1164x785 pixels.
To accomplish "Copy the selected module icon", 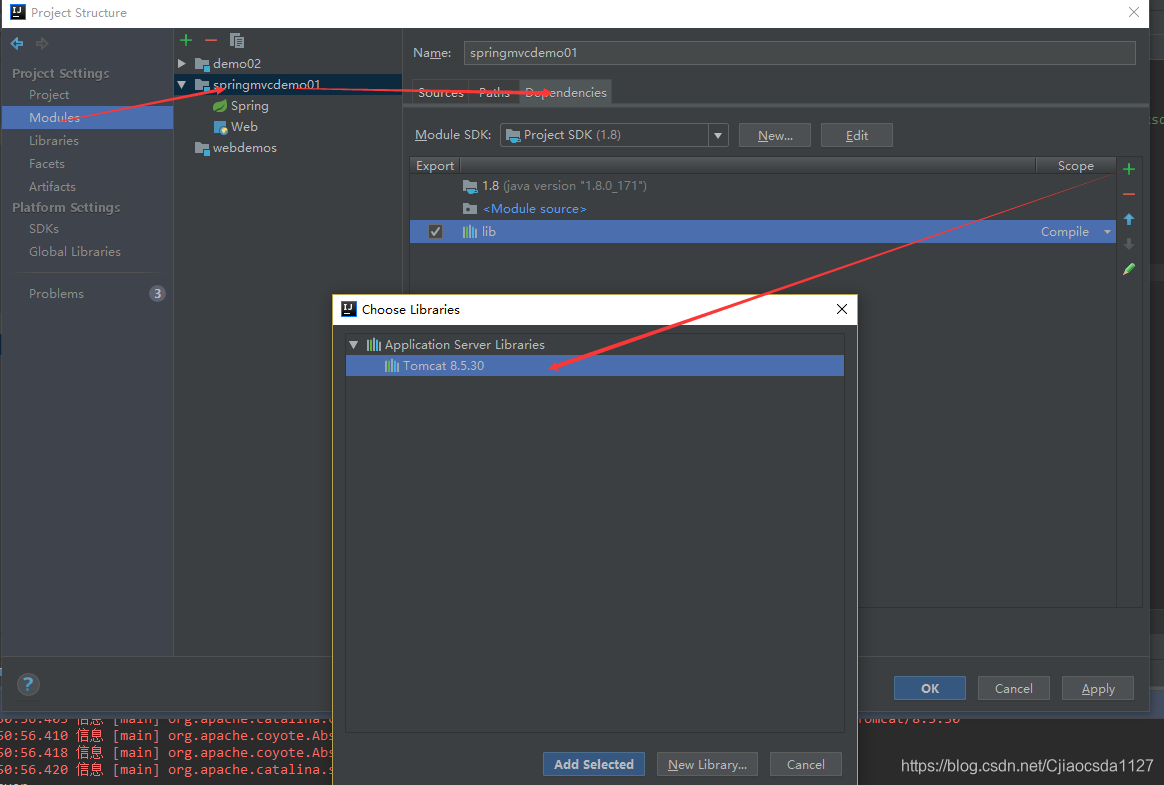I will click(x=237, y=40).
